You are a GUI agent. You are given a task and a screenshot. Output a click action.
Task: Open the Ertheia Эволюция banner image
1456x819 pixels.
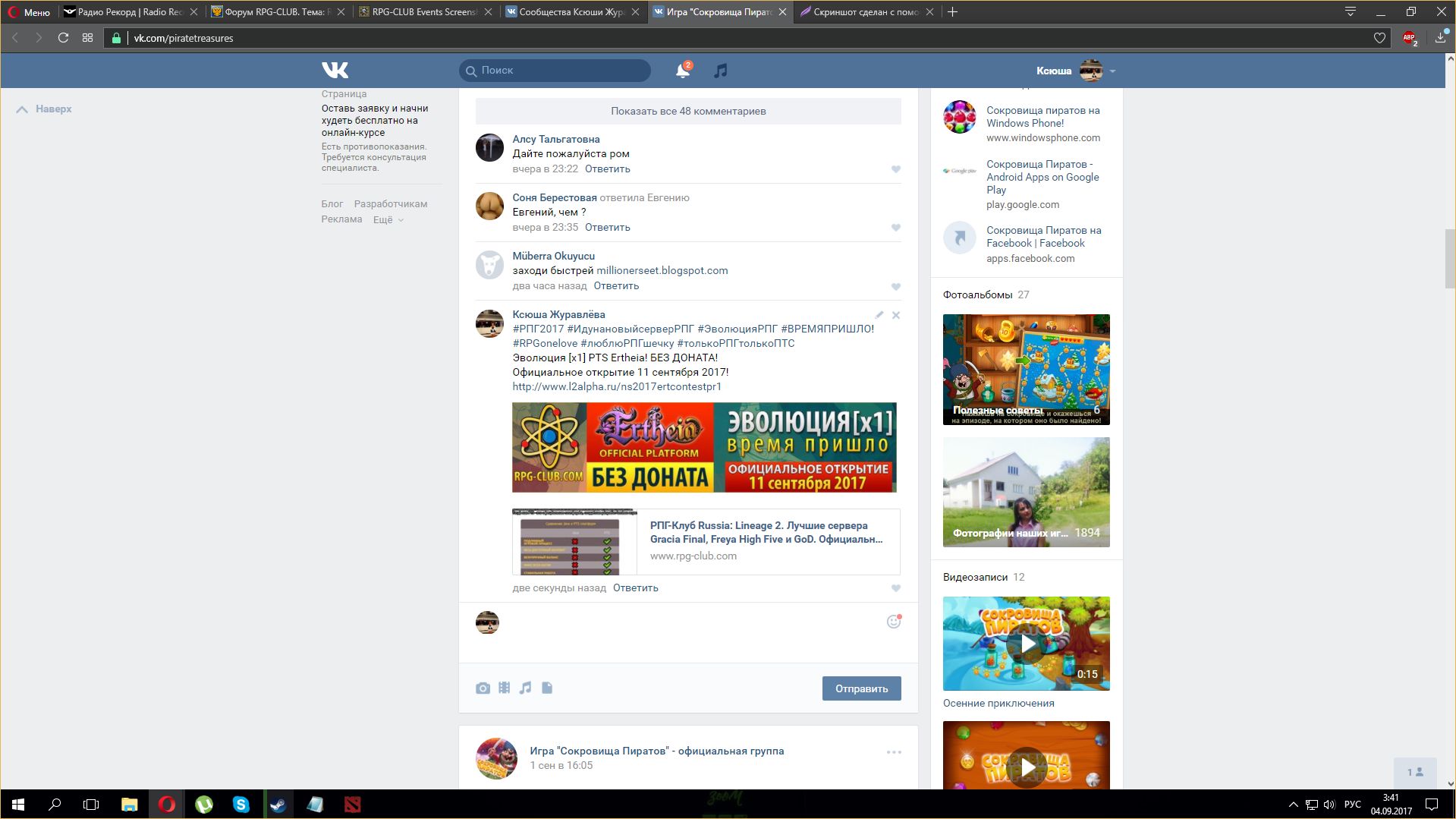(x=704, y=448)
